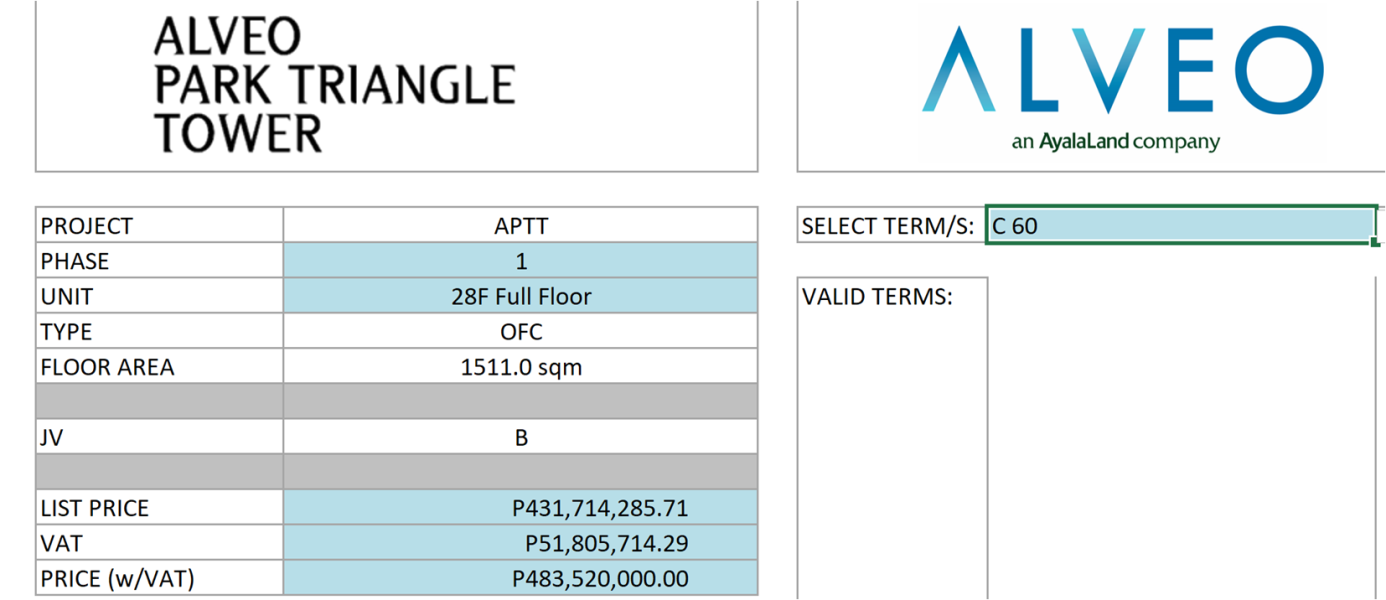Click the Alveo AyalaLand company logo
Viewport: 1386px width, 600px height.
tap(1122, 89)
